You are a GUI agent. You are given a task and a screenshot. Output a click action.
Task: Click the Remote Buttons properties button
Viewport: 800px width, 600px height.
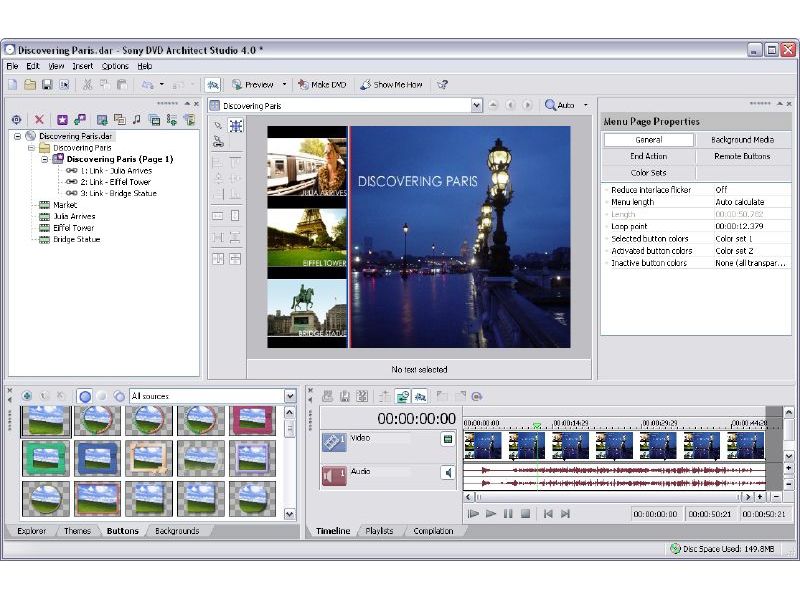coord(742,157)
